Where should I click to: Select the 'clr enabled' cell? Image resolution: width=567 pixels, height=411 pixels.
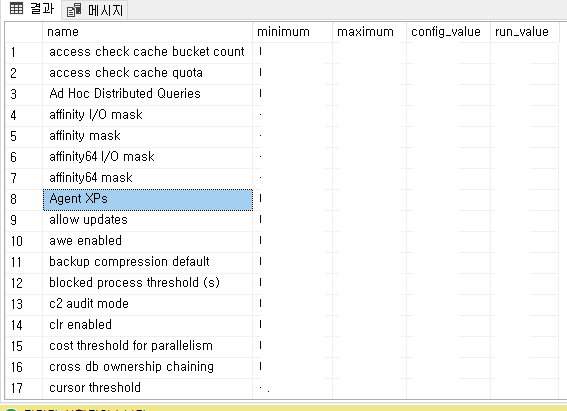pos(148,325)
